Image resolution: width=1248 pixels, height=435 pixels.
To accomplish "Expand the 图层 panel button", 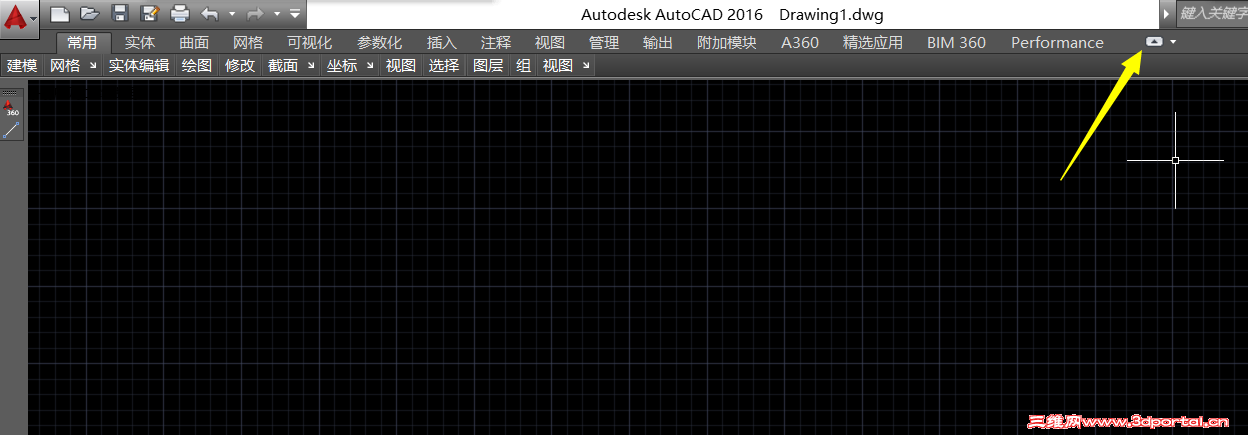I will click(x=488, y=66).
